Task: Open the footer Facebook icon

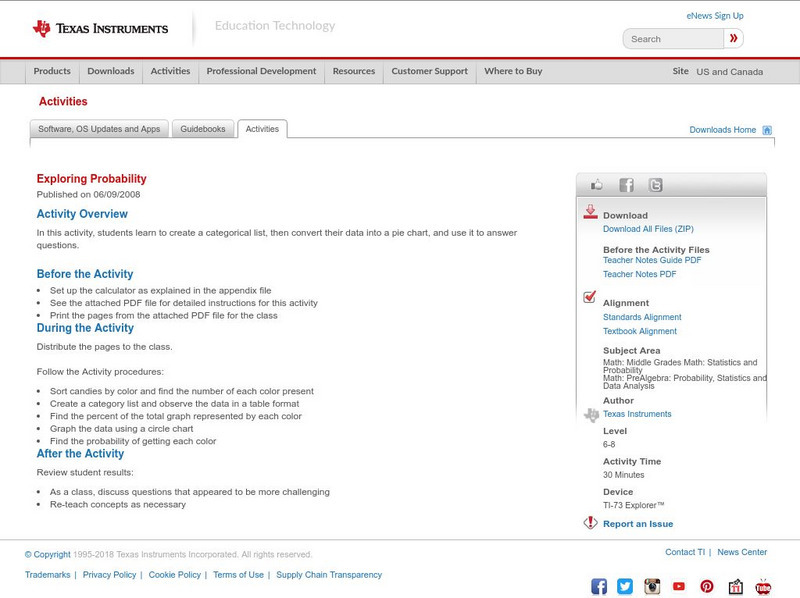Action: point(599,586)
